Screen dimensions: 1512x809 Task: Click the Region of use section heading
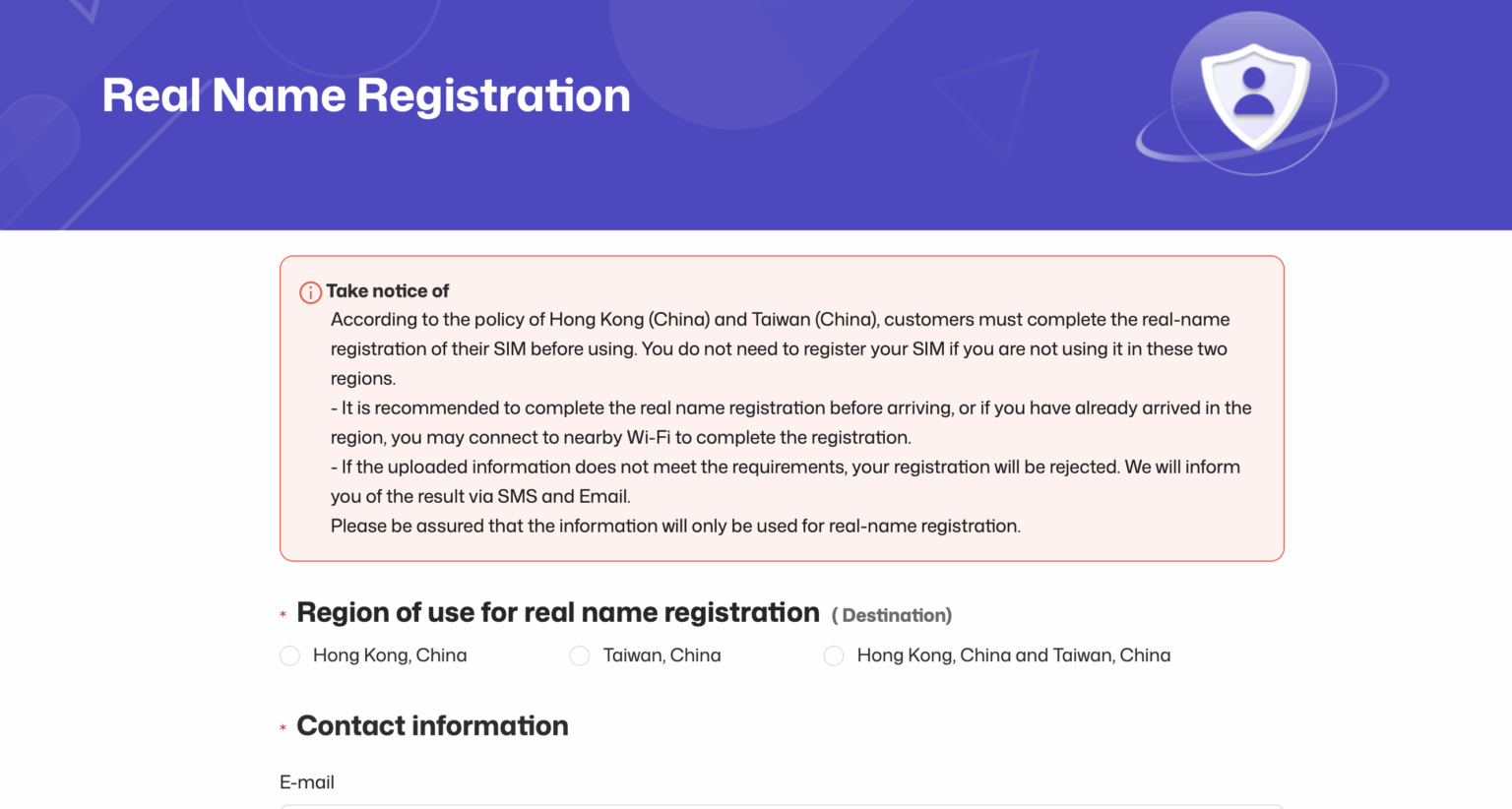click(x=556, y=612)
